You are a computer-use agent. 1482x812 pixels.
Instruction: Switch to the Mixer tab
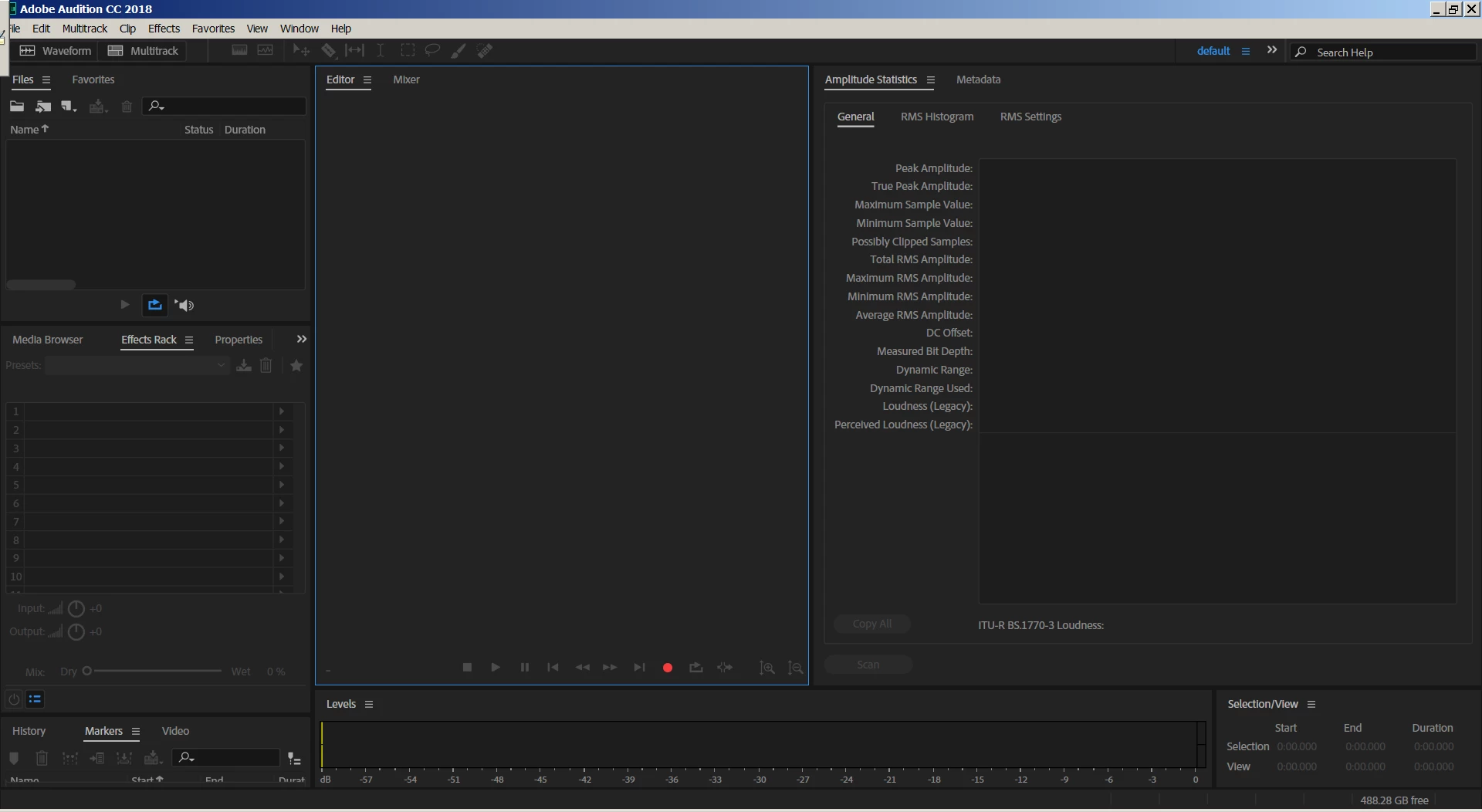click(406, 80)
